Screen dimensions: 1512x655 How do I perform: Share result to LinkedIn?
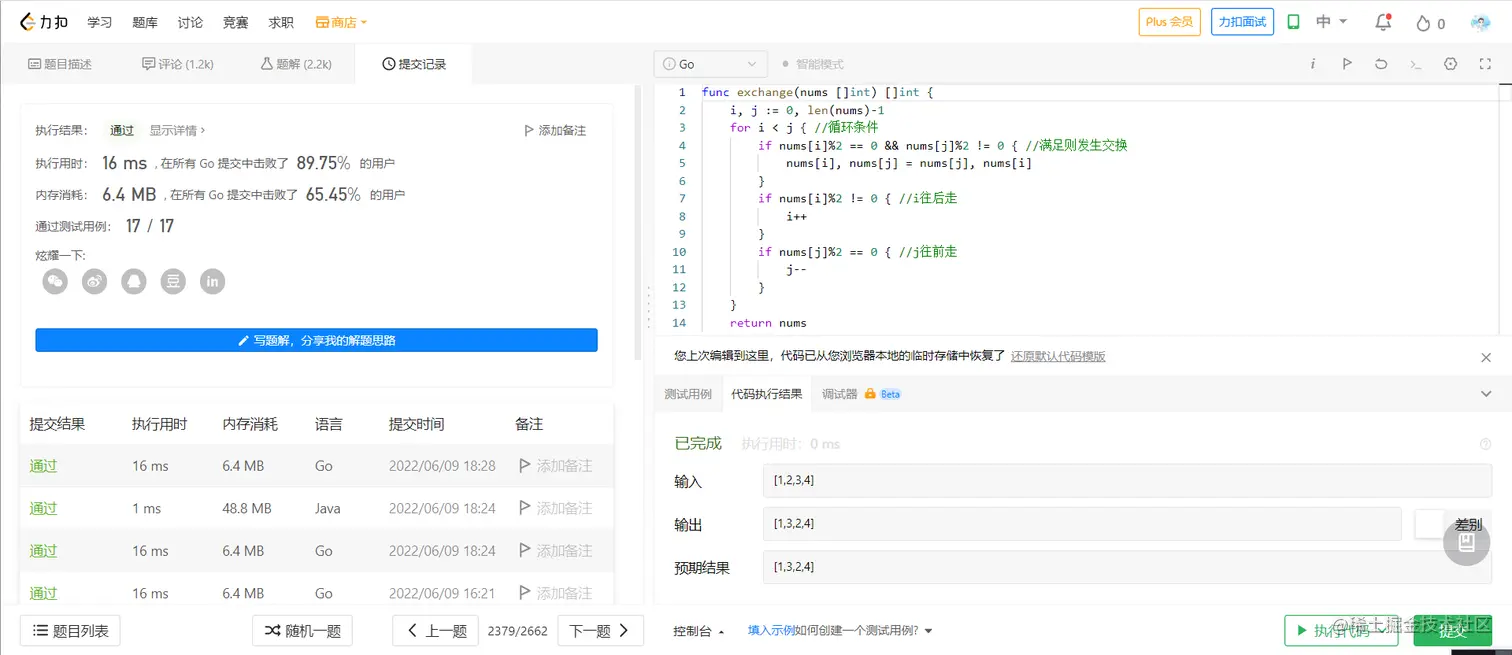tap(212, 282)
